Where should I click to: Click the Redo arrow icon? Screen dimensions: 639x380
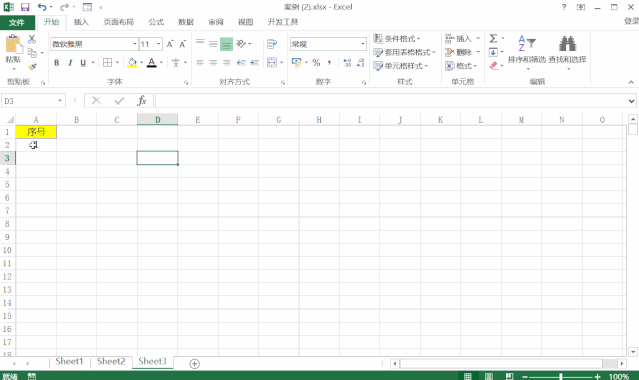pyautogui.click(x=64, y=7)
